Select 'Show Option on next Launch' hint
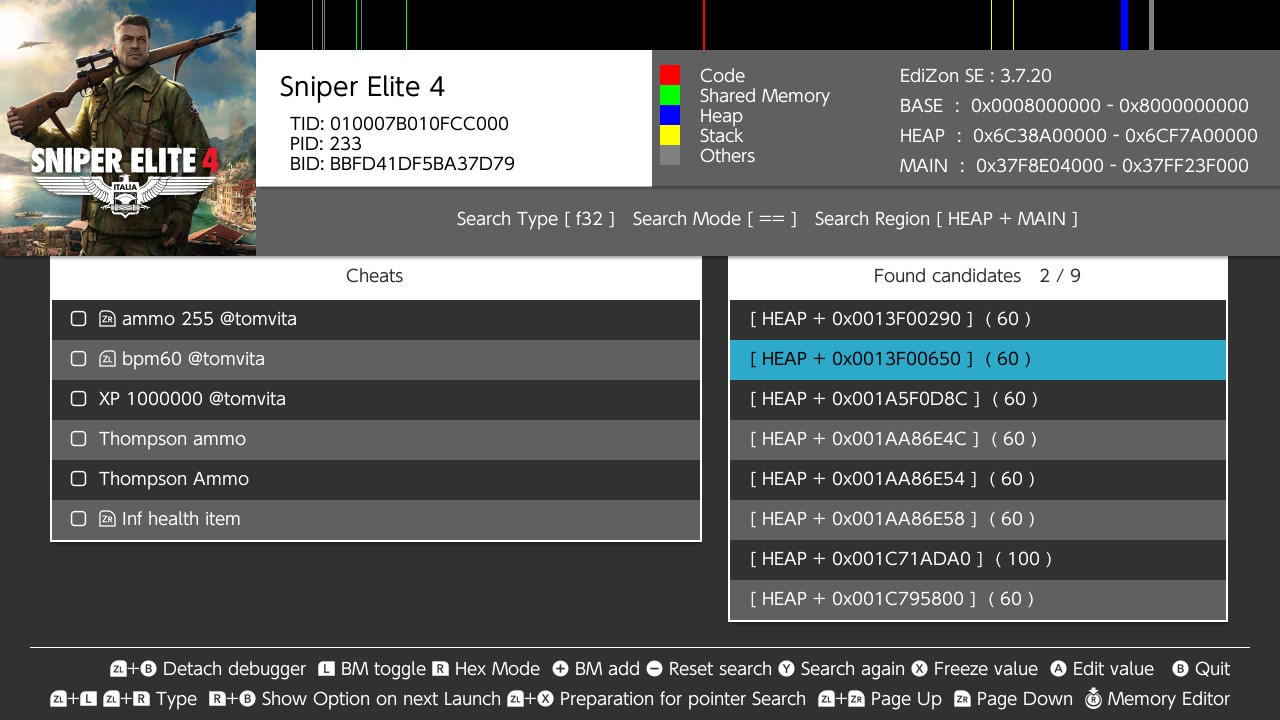This screenshot has height=720, width=1280. tap(381, 699)
